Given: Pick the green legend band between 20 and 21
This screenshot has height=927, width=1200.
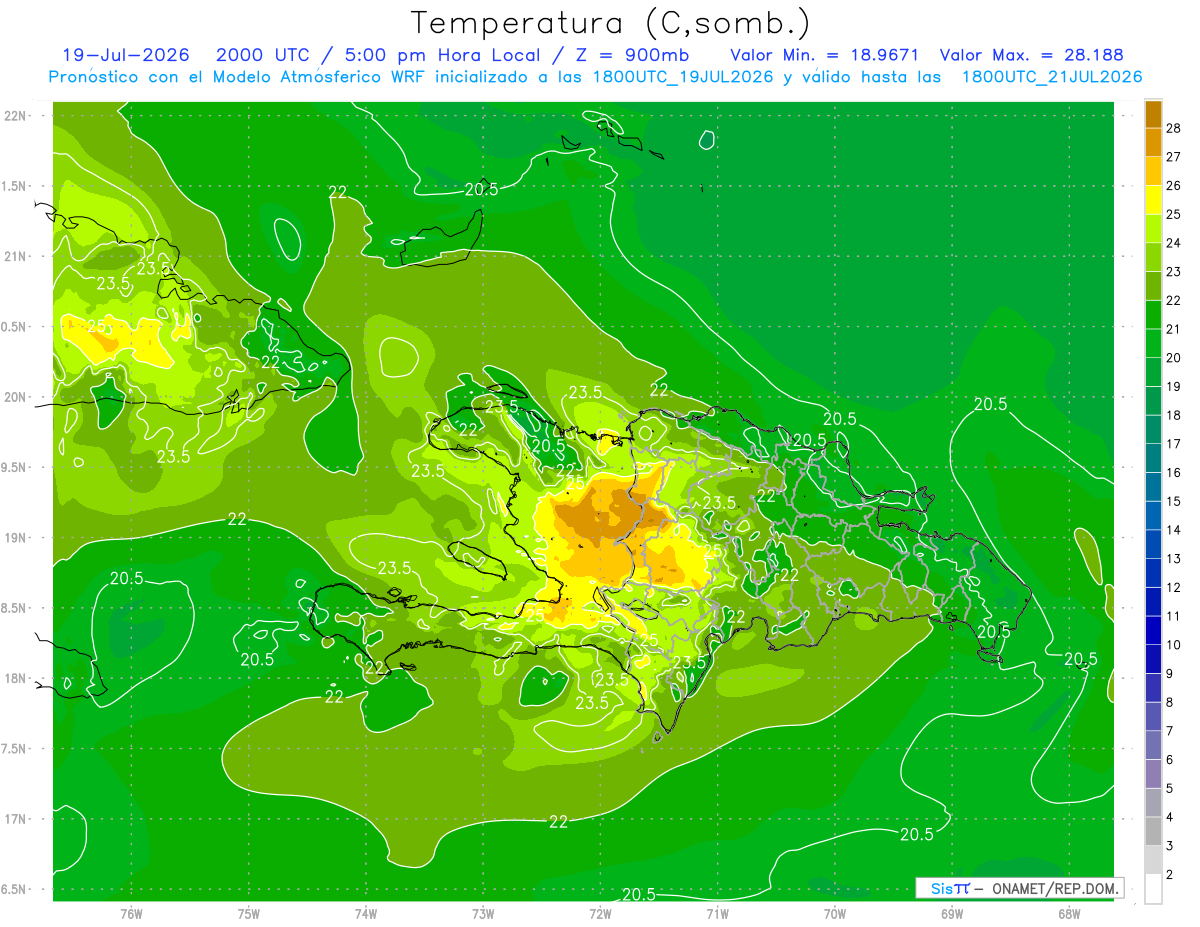Looking at the screenshot, I should coord(1153,344).
